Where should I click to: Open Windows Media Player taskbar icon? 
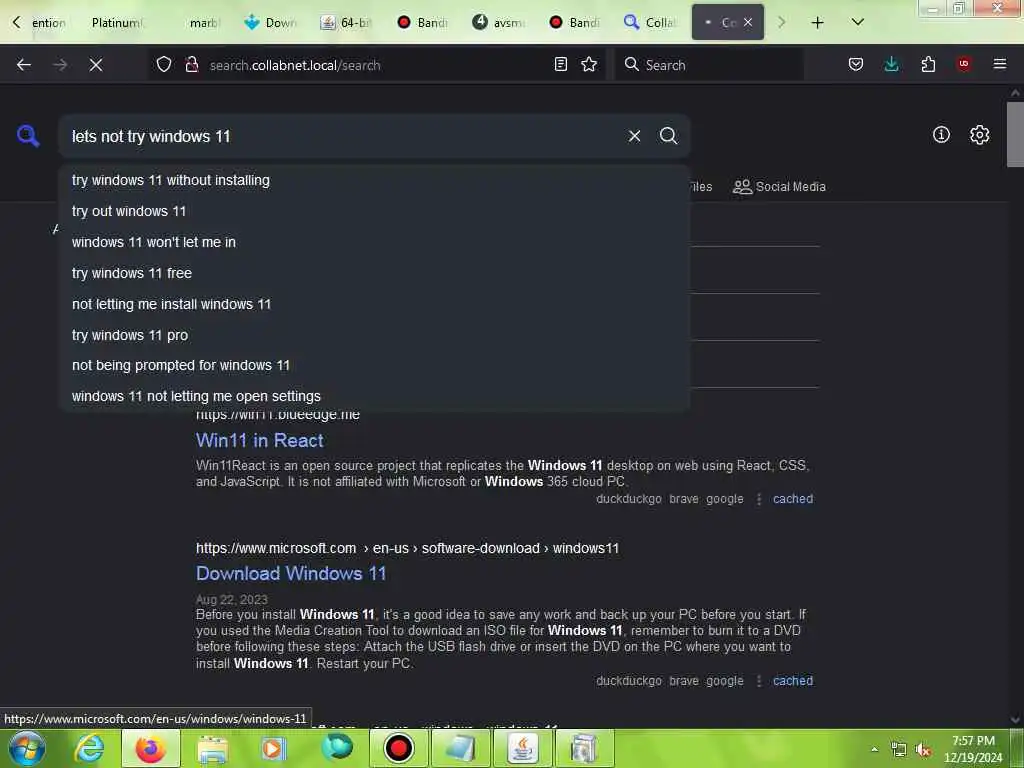pos(274,748)
